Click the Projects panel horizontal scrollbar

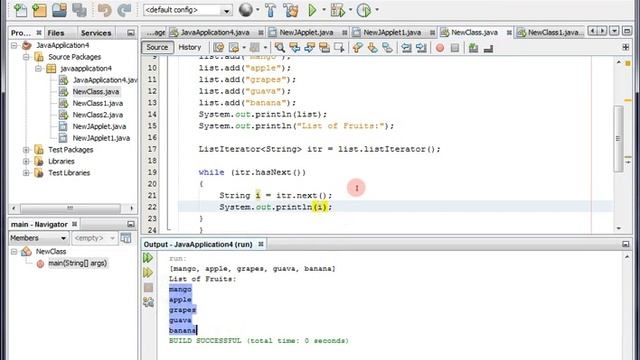pyautogui.click(x=70, y=208)
